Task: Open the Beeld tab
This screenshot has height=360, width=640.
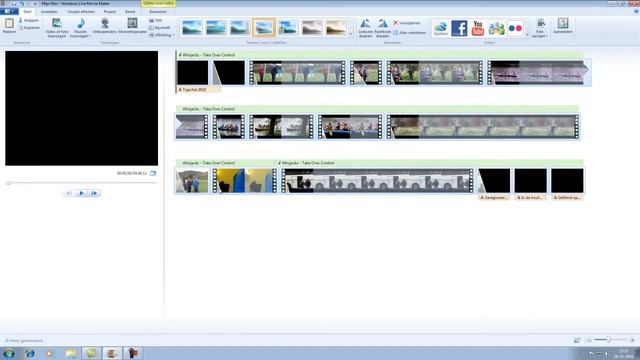Action: pos(130,11)
